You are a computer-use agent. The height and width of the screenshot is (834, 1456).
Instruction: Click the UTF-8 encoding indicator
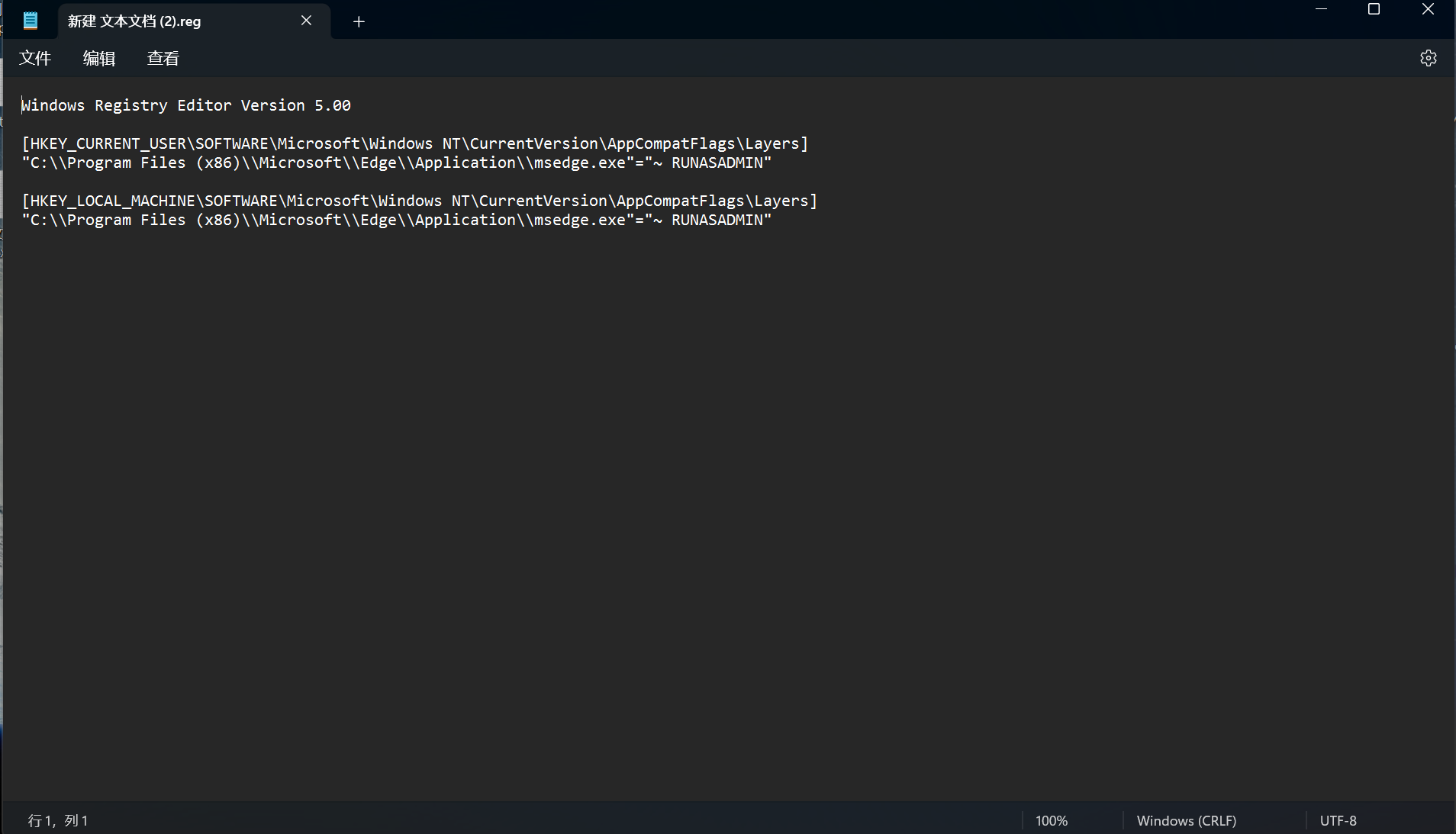(1338, 820)
